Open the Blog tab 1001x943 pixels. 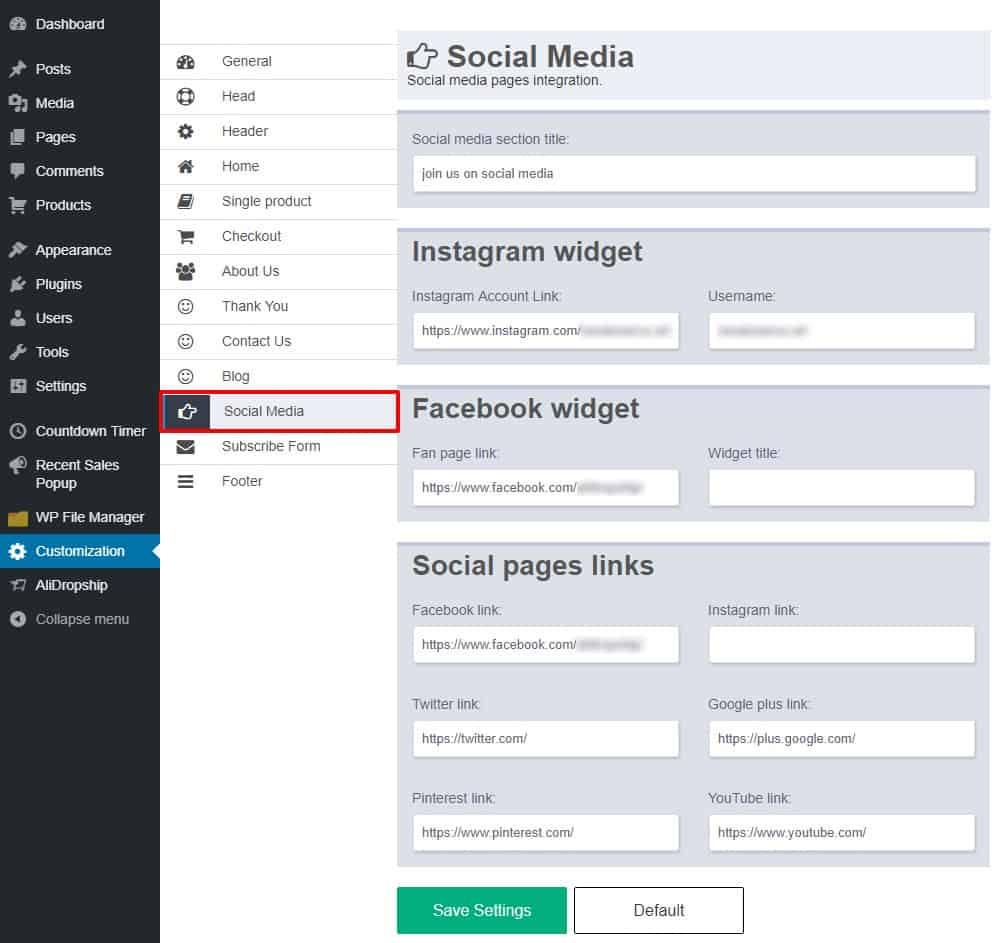click(x=279, y=377)
